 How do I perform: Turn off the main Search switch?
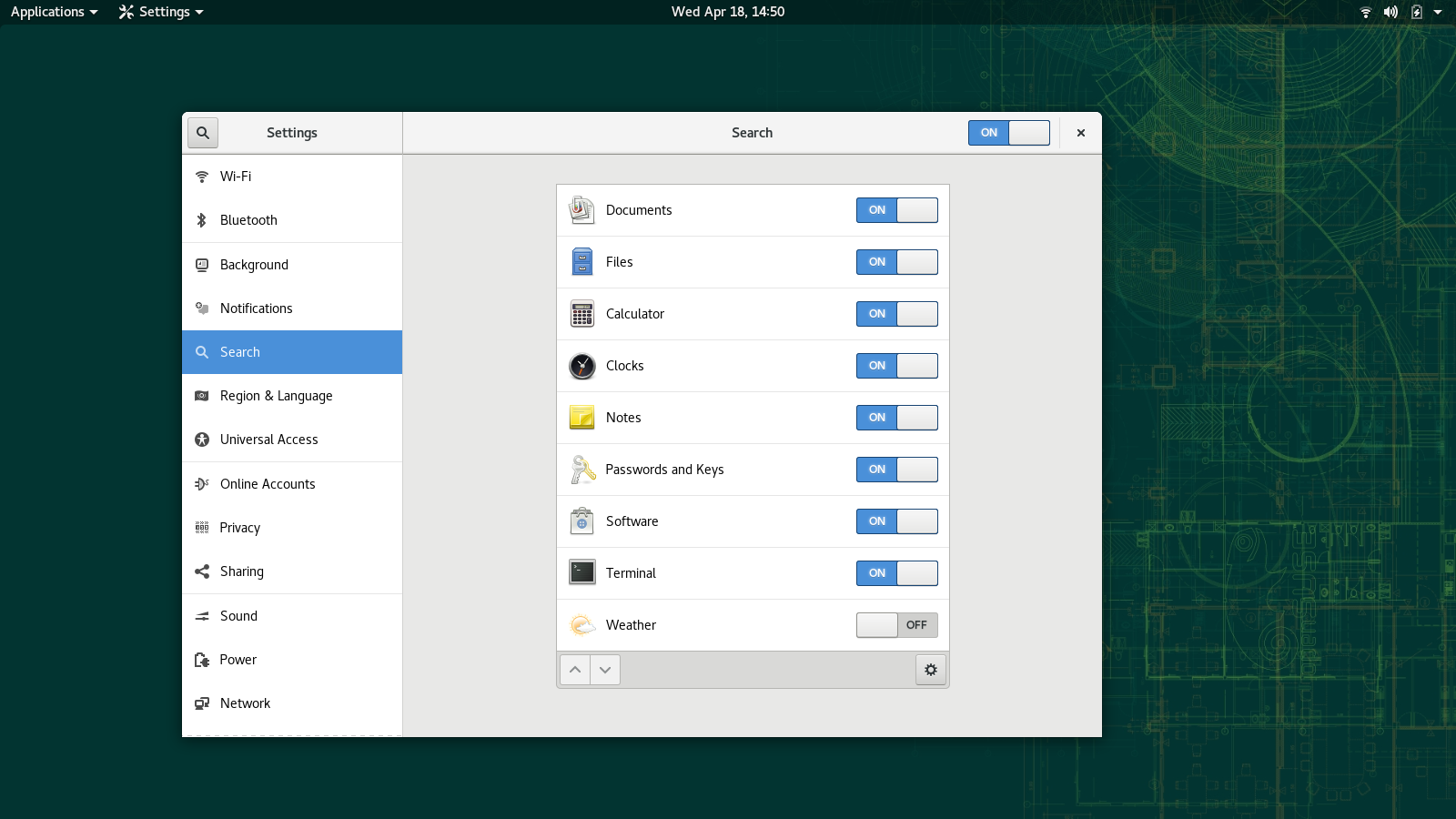[x=1008, y=133]
